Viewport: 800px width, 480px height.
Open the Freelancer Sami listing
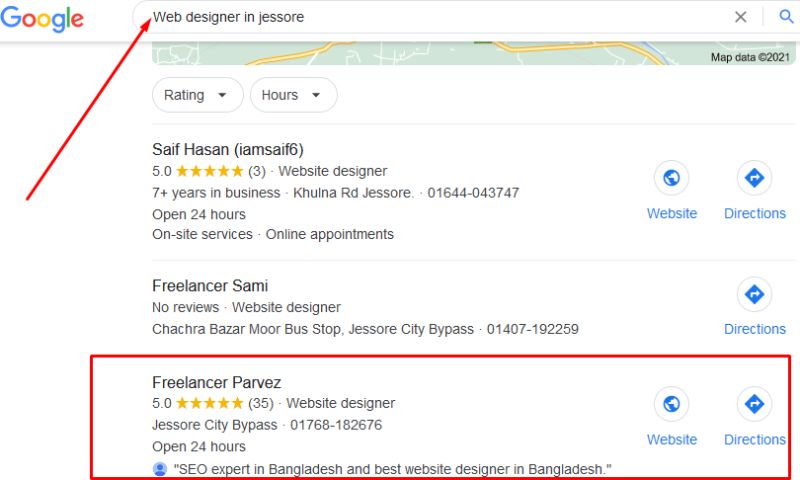[210, 286]
